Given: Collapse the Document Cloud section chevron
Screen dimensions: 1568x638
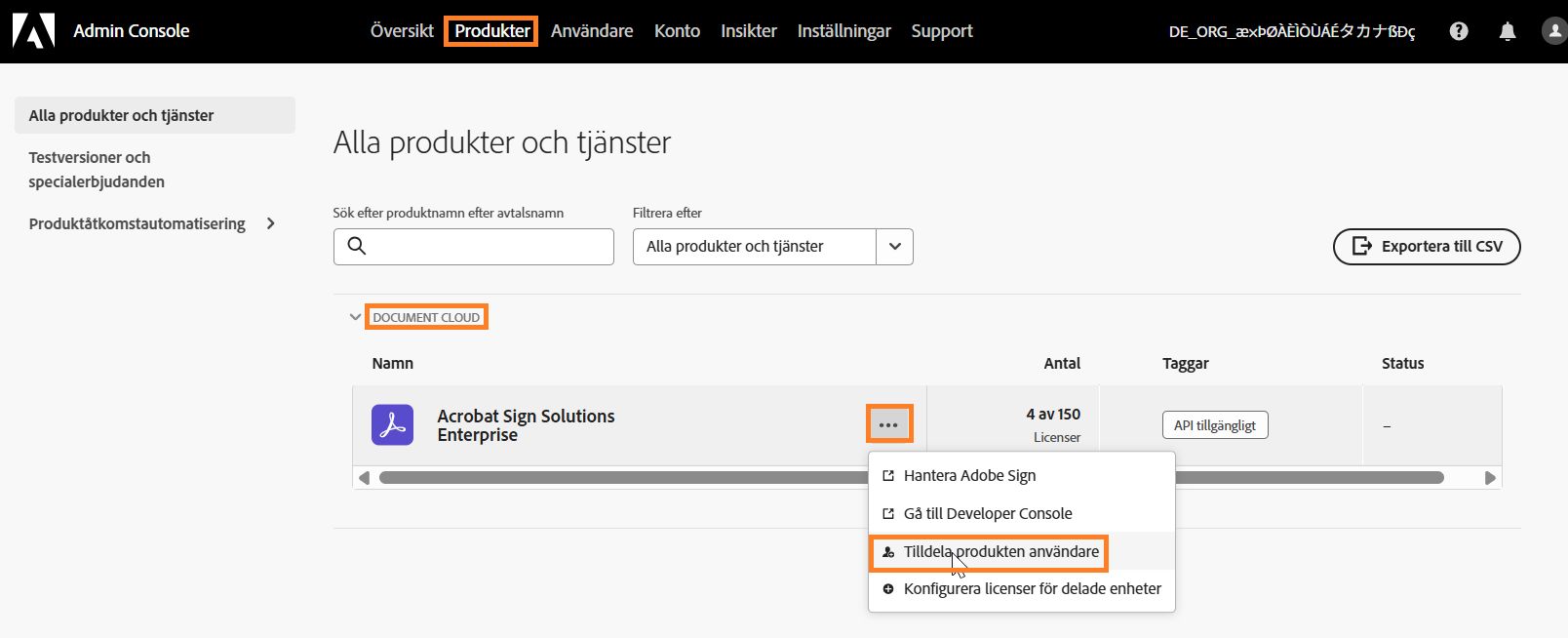Looking at the screenshot, I should pyautogui.click(x=355, y=317).
